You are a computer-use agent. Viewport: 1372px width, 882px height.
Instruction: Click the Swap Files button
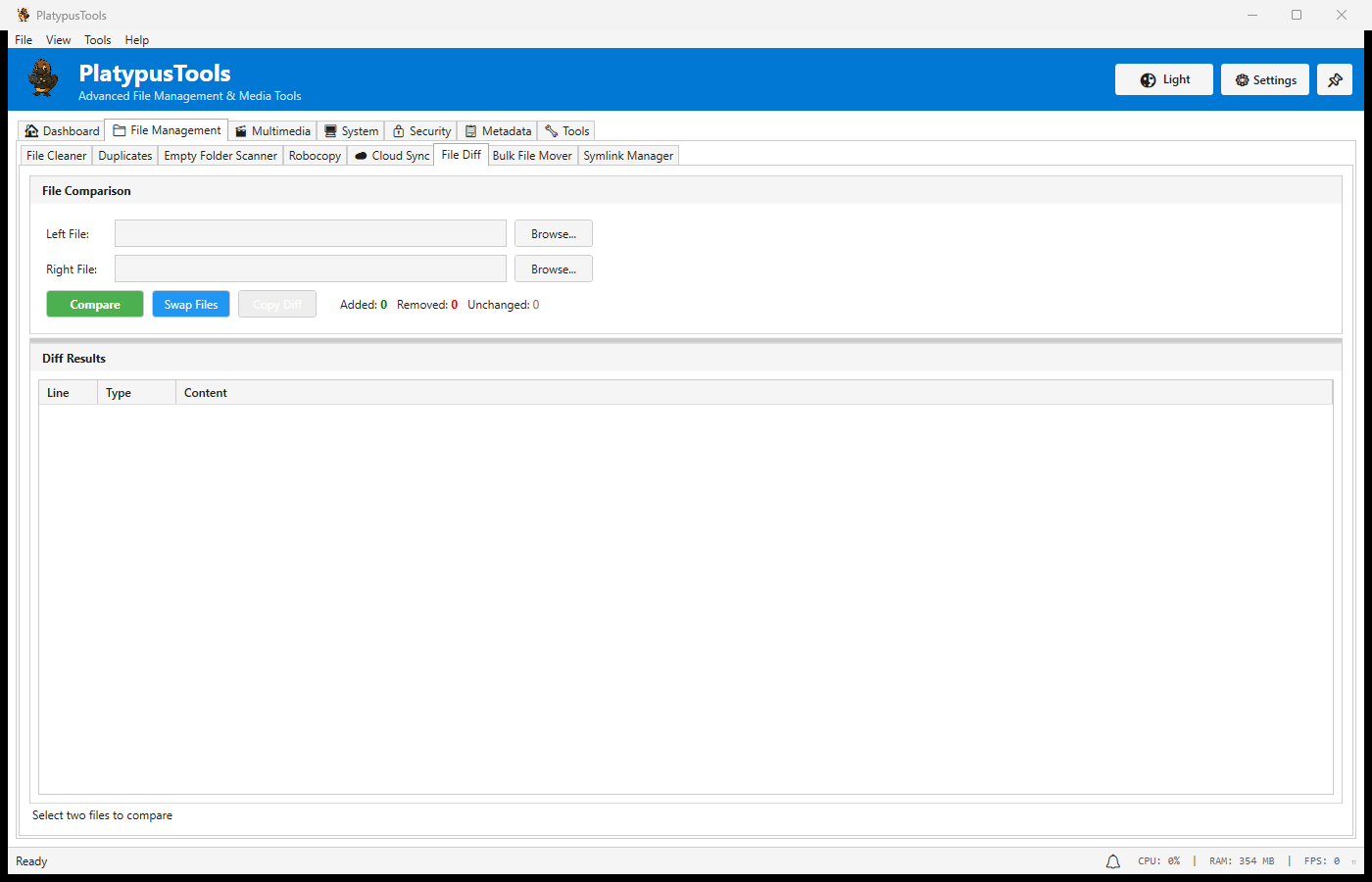[191, 305]
